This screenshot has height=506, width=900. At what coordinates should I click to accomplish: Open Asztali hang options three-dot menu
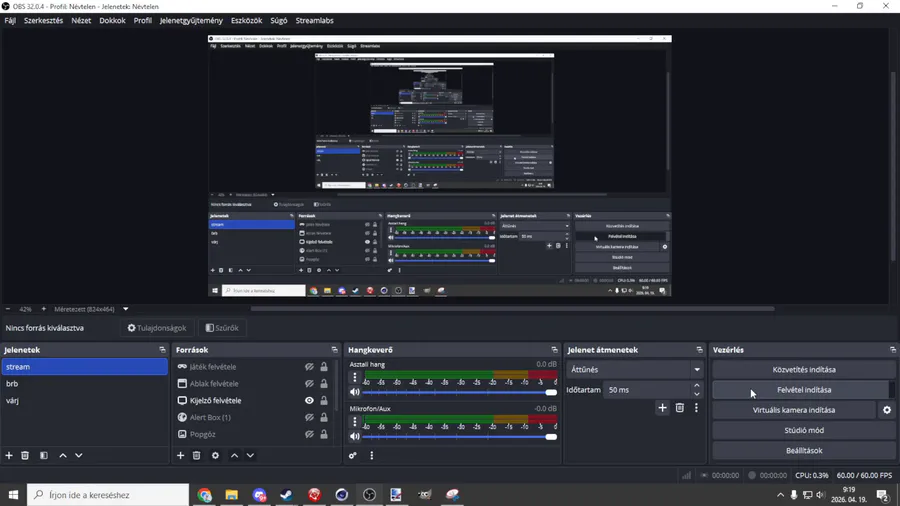click(x=355, y=377)
